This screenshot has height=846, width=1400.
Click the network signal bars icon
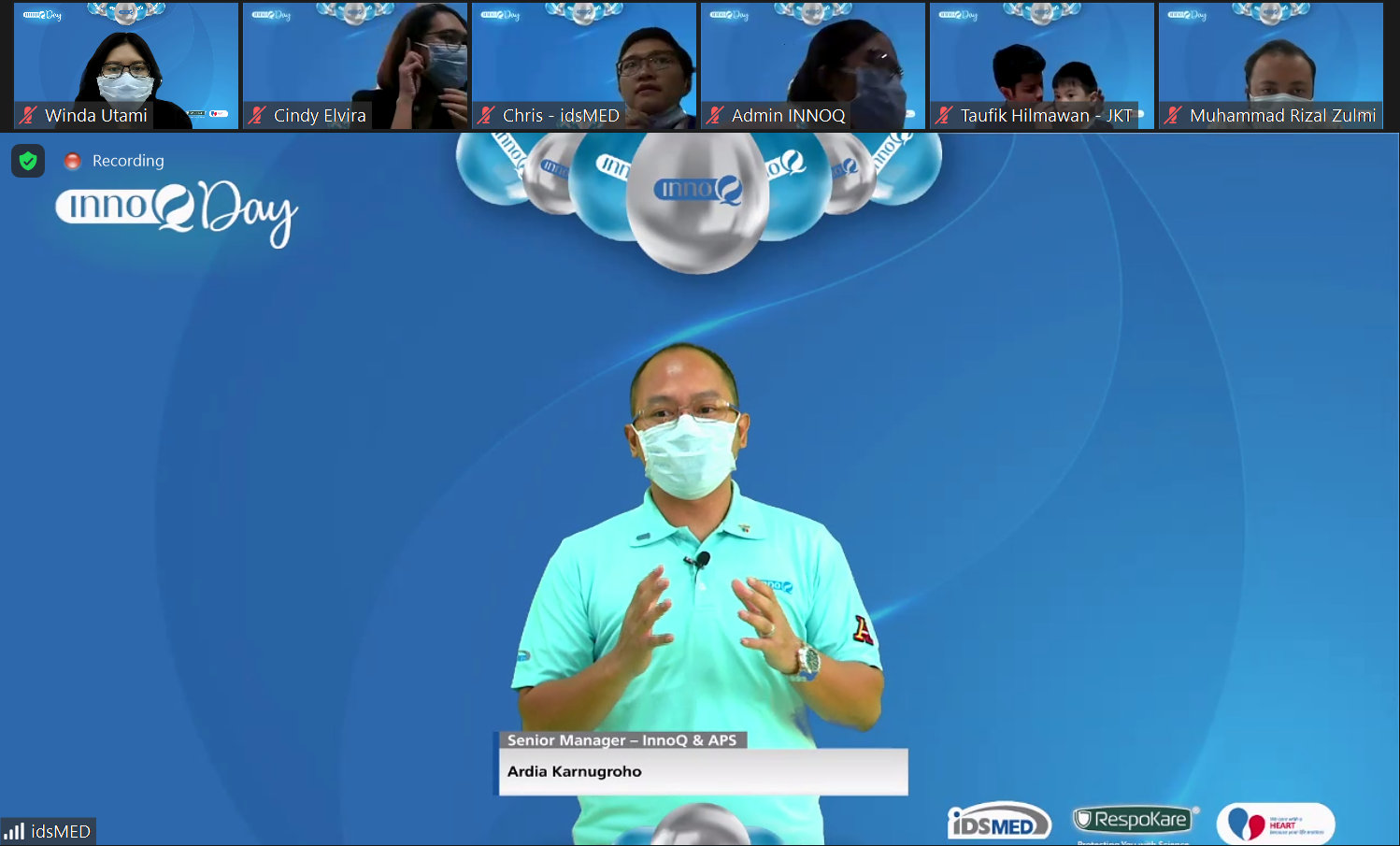click(15, 831)
